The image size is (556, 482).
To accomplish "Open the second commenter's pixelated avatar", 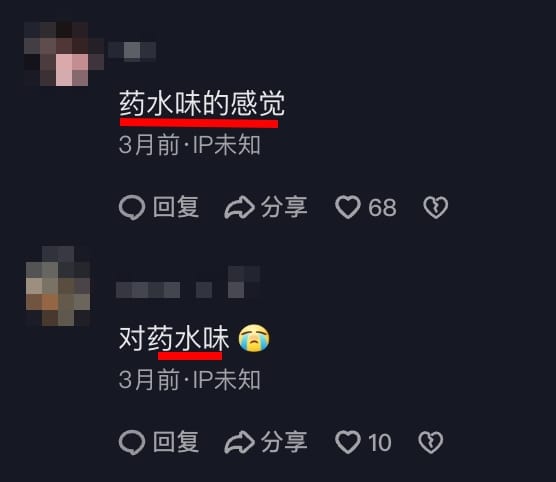I will coord(58,286).
